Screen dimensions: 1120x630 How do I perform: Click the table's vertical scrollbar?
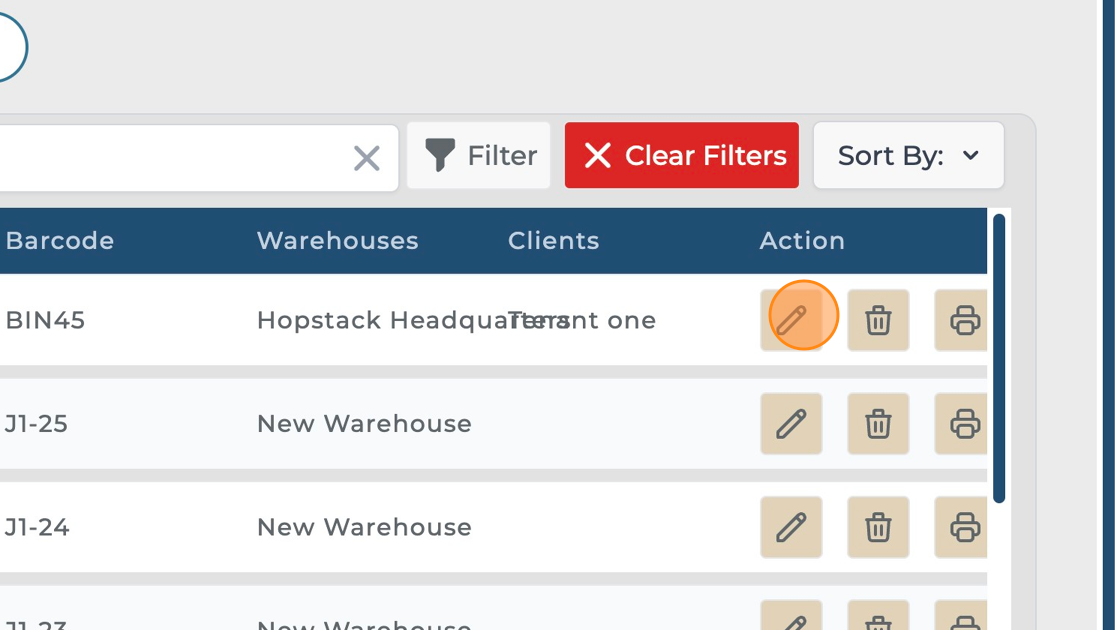[x=998, y=358]
